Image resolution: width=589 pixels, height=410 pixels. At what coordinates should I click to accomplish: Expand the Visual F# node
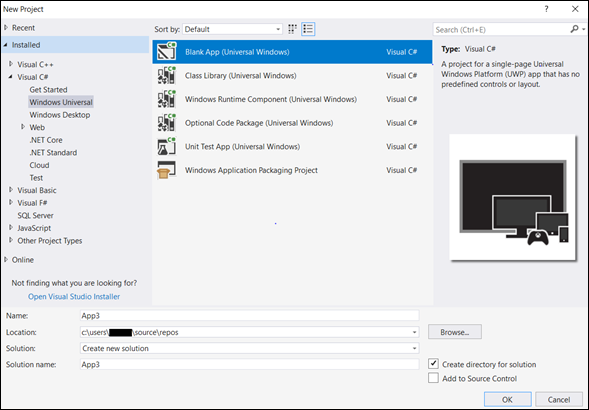(11, 202)
